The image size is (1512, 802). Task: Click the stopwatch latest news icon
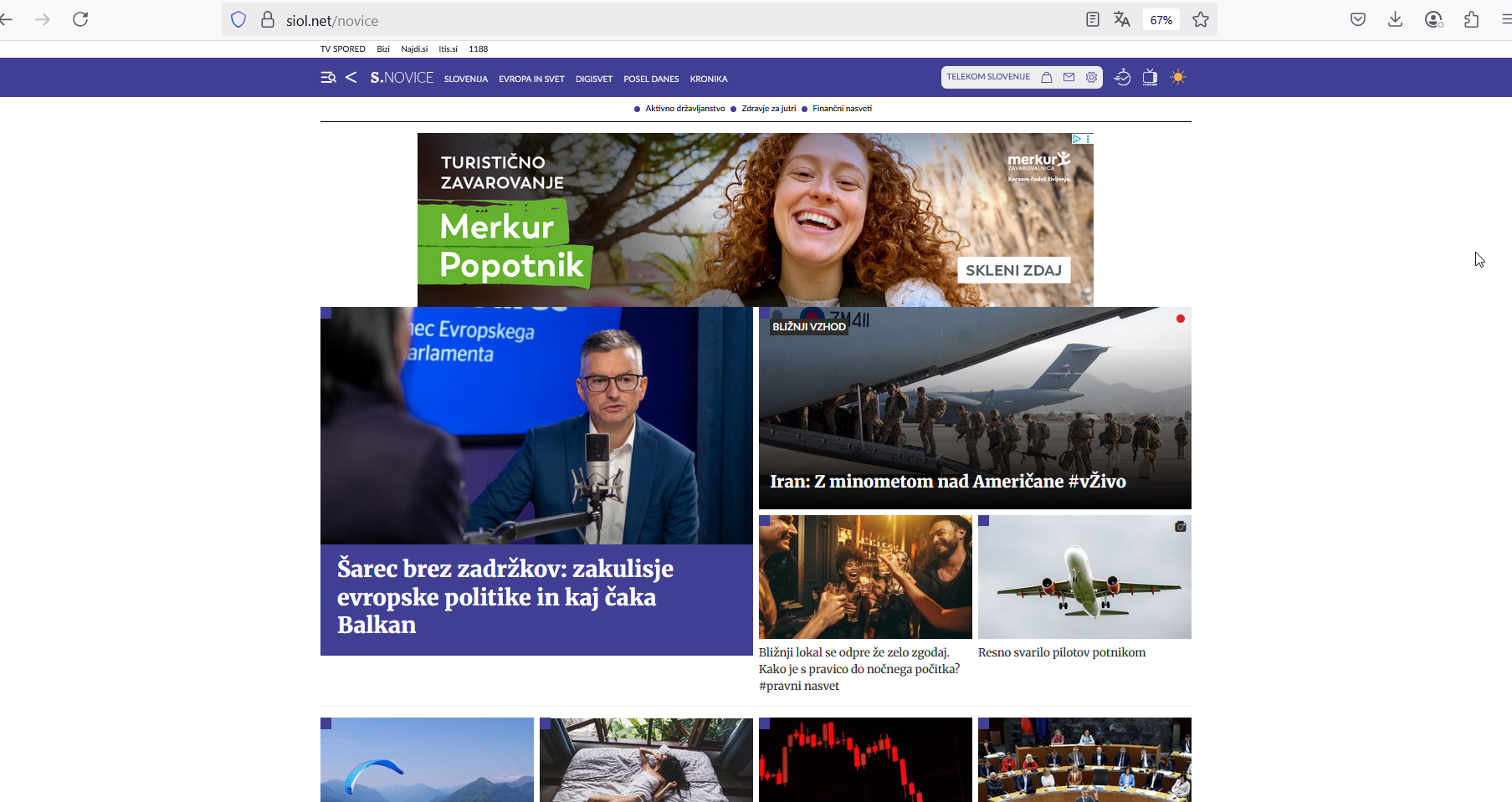coord(1122,78)
